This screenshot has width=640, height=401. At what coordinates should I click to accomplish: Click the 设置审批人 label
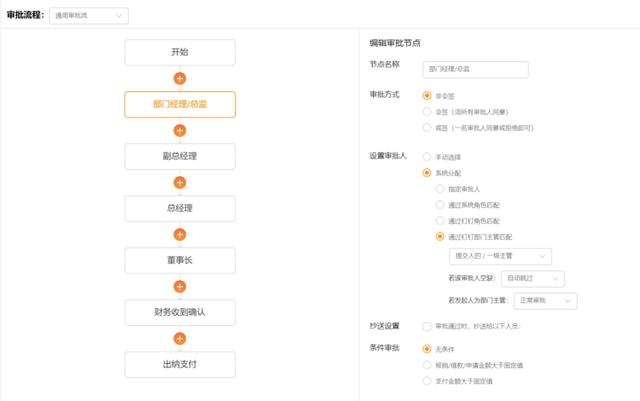(x=388, y=156)
